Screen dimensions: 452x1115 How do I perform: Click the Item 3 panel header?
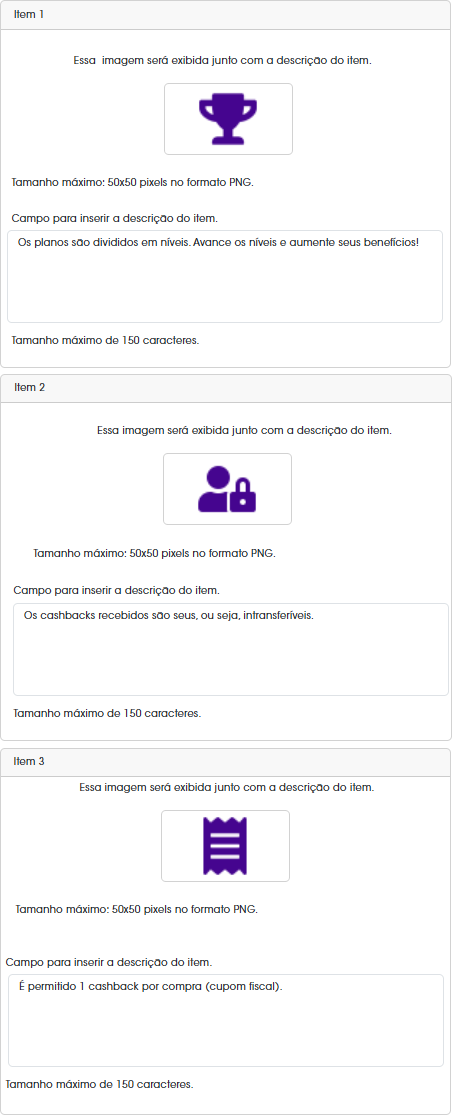click(x=226, y=762)
